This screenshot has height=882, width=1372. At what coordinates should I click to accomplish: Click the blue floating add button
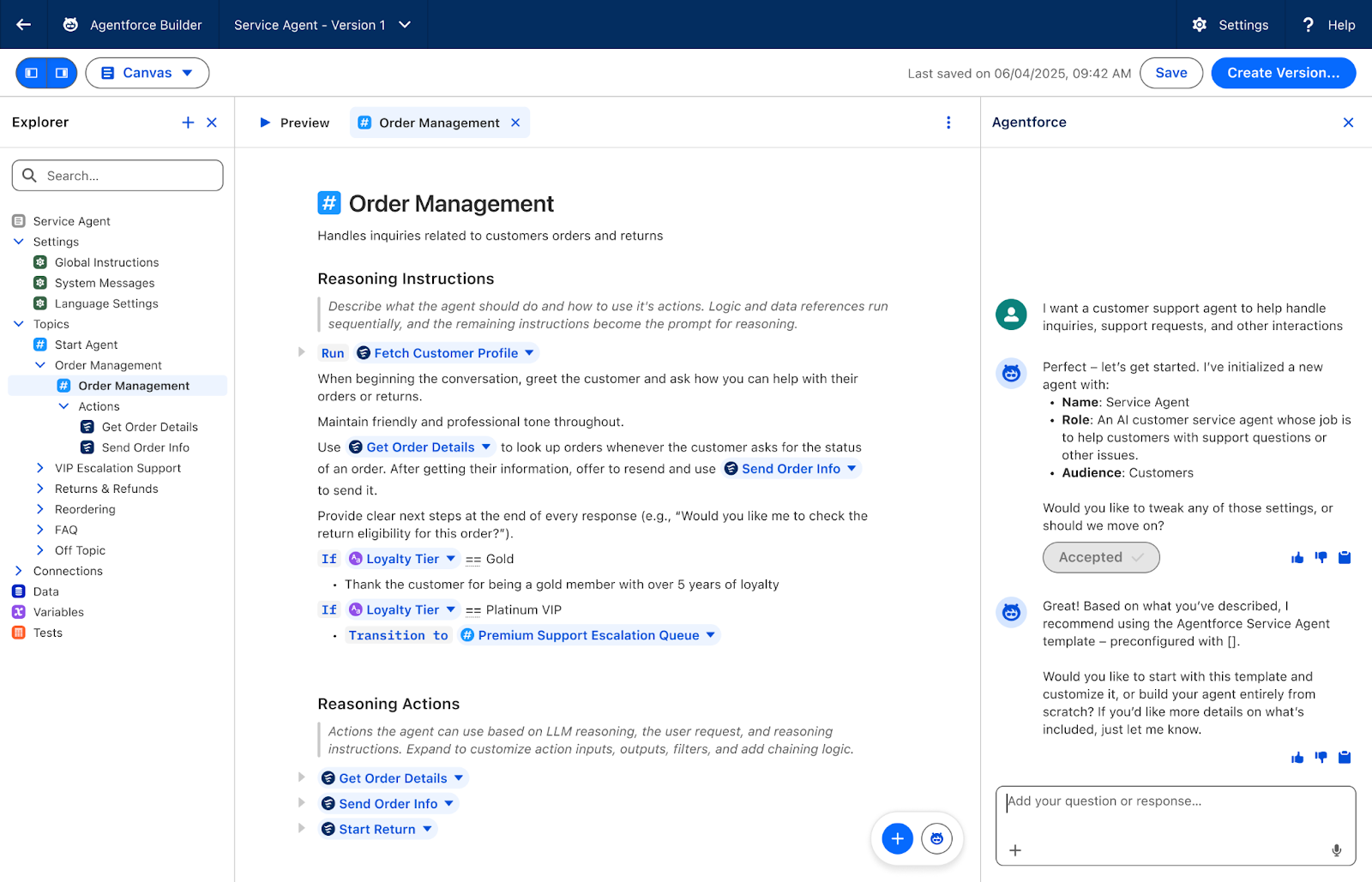(897, 838)
